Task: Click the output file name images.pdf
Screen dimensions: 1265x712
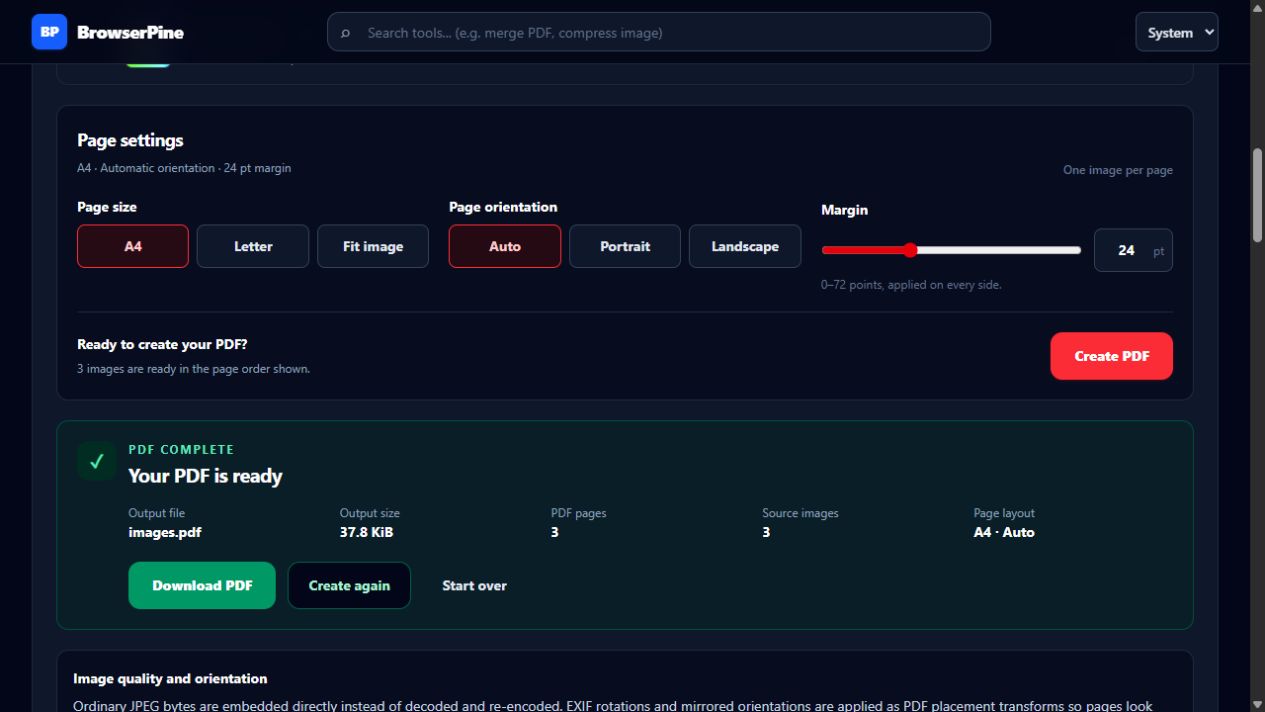Action: (x=165, y=532)
